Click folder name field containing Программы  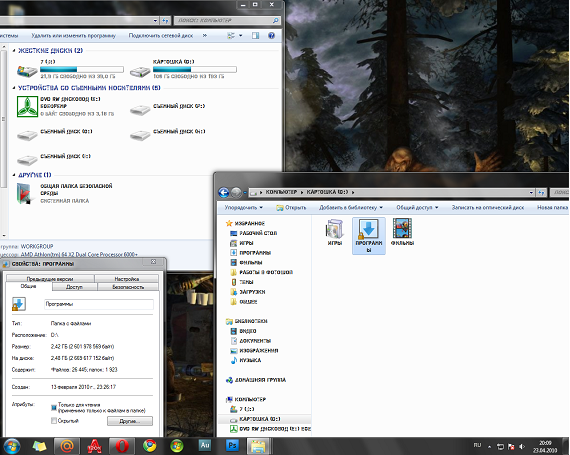pyautogui.click(x=99, y=304)
